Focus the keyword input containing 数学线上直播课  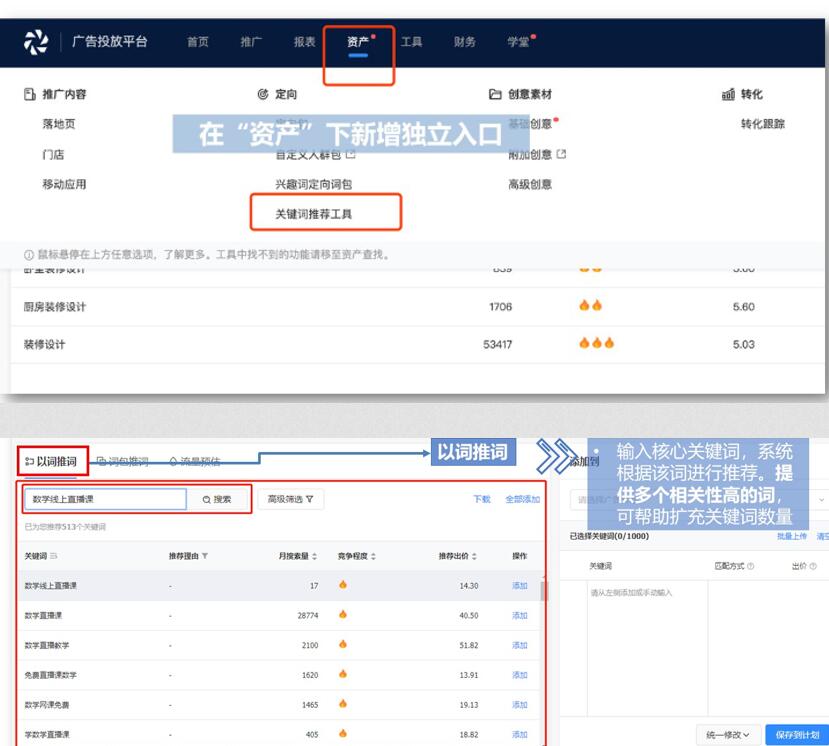(106, 499)
